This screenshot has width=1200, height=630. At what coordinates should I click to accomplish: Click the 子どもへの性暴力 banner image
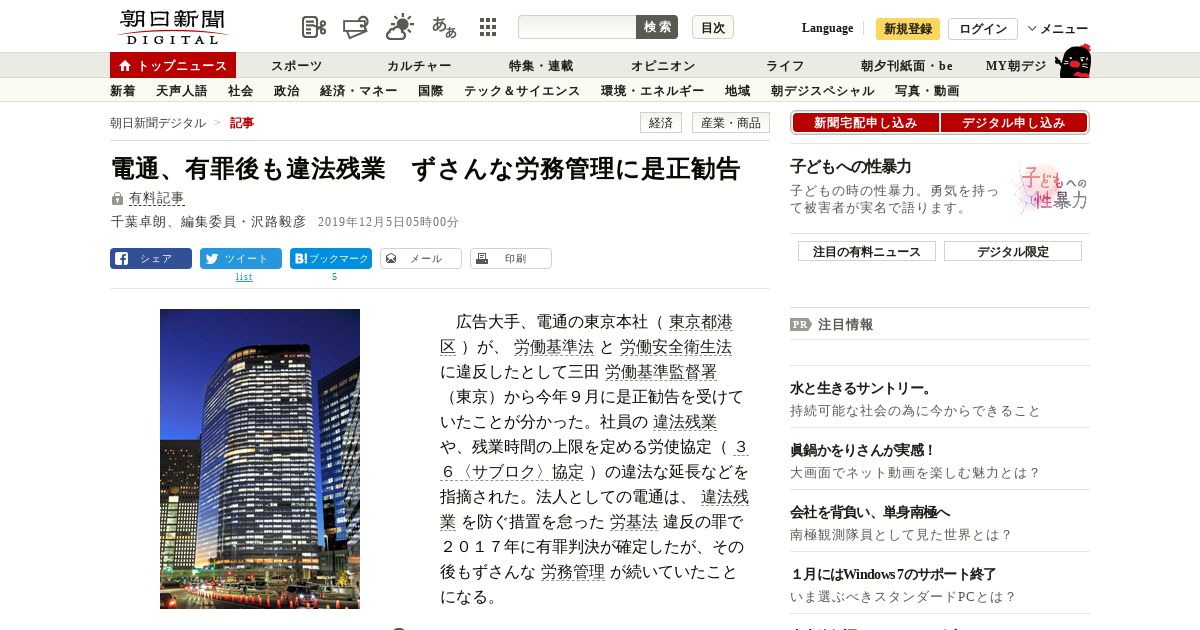coord(1051,189)
